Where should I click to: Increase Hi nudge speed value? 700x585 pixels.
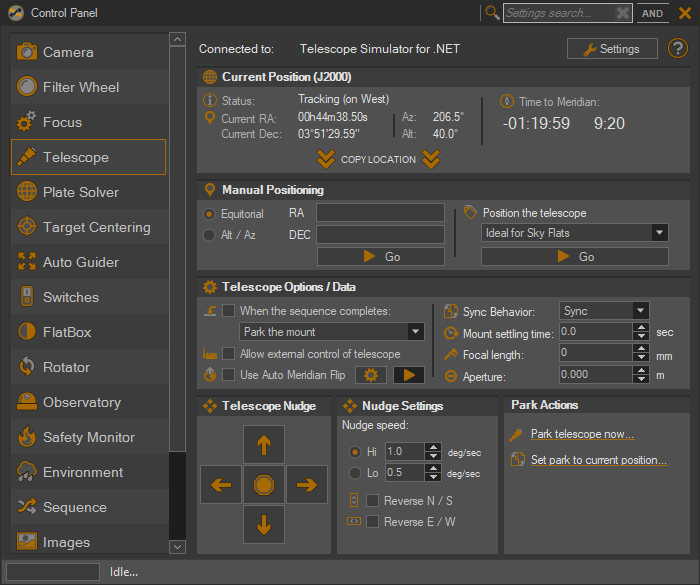[x=433, y=447]
